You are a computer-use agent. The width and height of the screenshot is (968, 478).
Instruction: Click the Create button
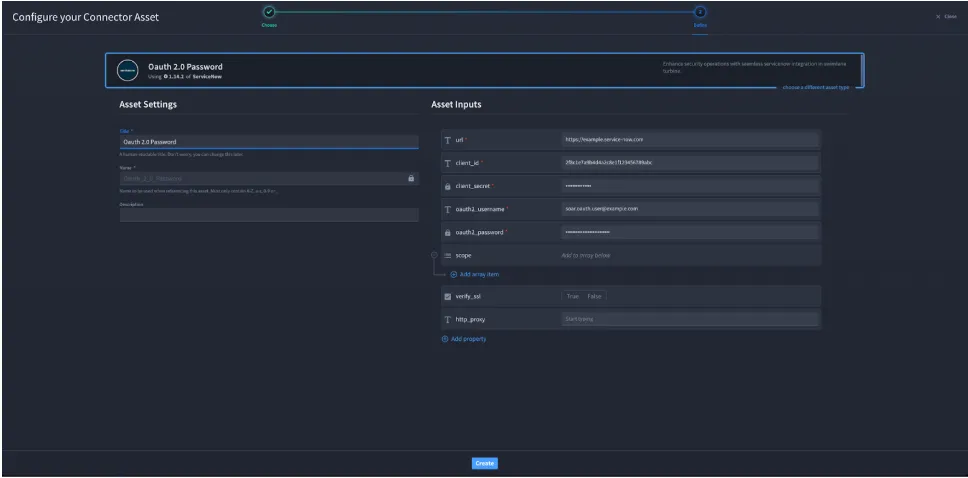pos(485,463)
